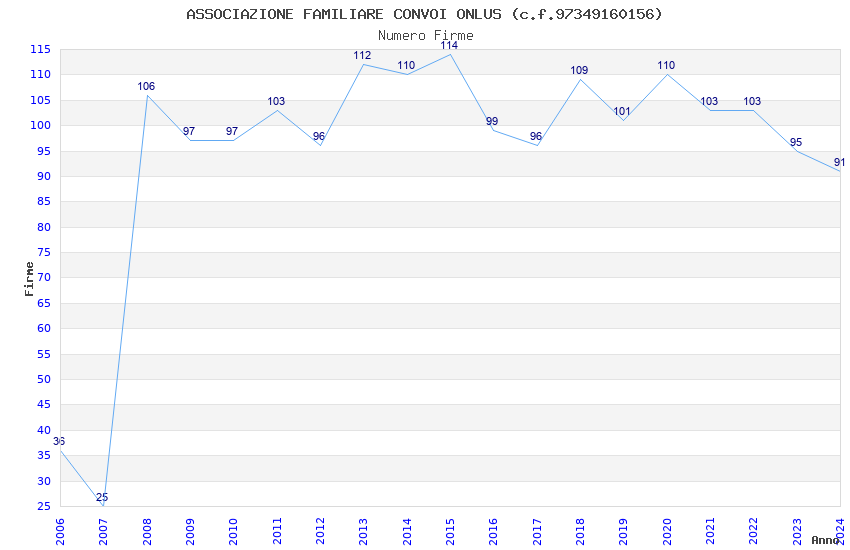Image resolution: width=850 pixels, height=550 pixels.
Task: Select the data point labeled 25
Action: point(102,497)
